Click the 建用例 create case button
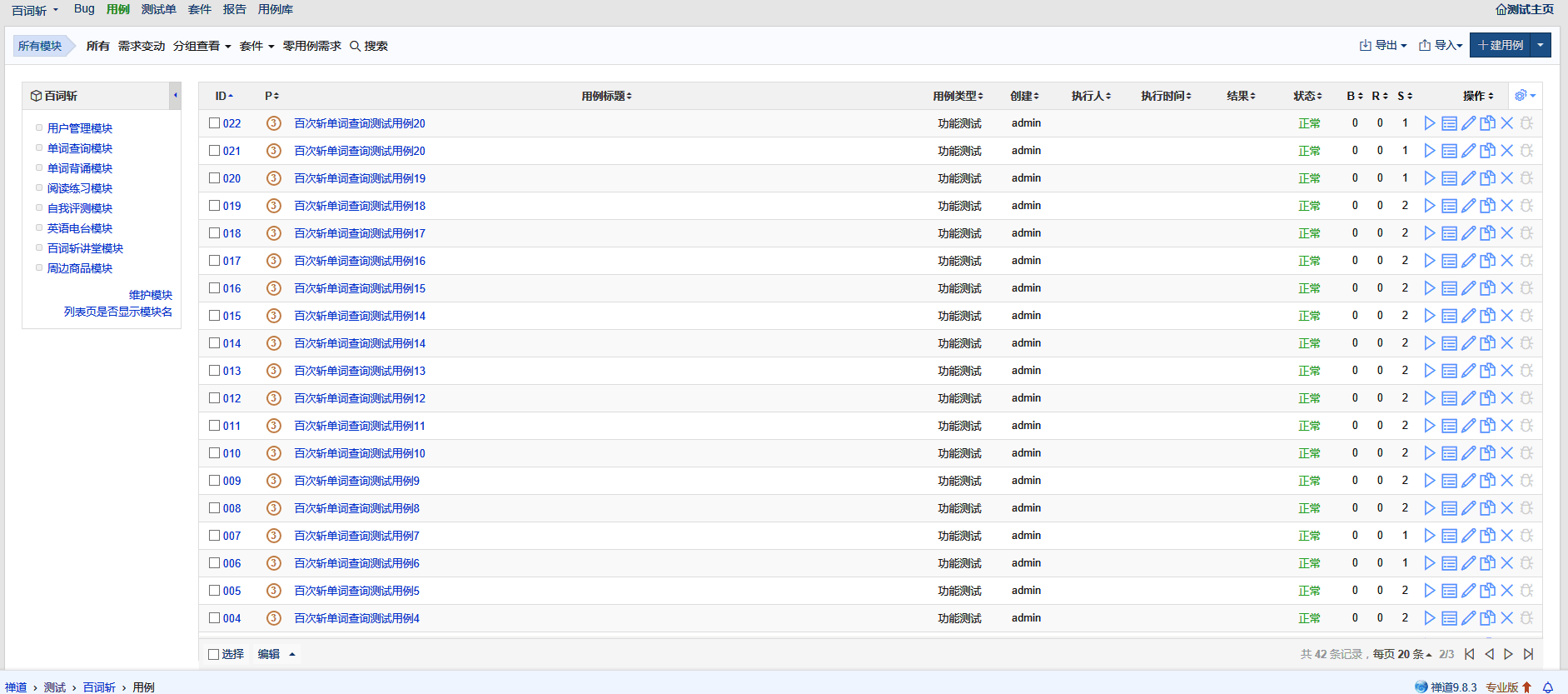1568x694 pixels. tap(1501, 45)
